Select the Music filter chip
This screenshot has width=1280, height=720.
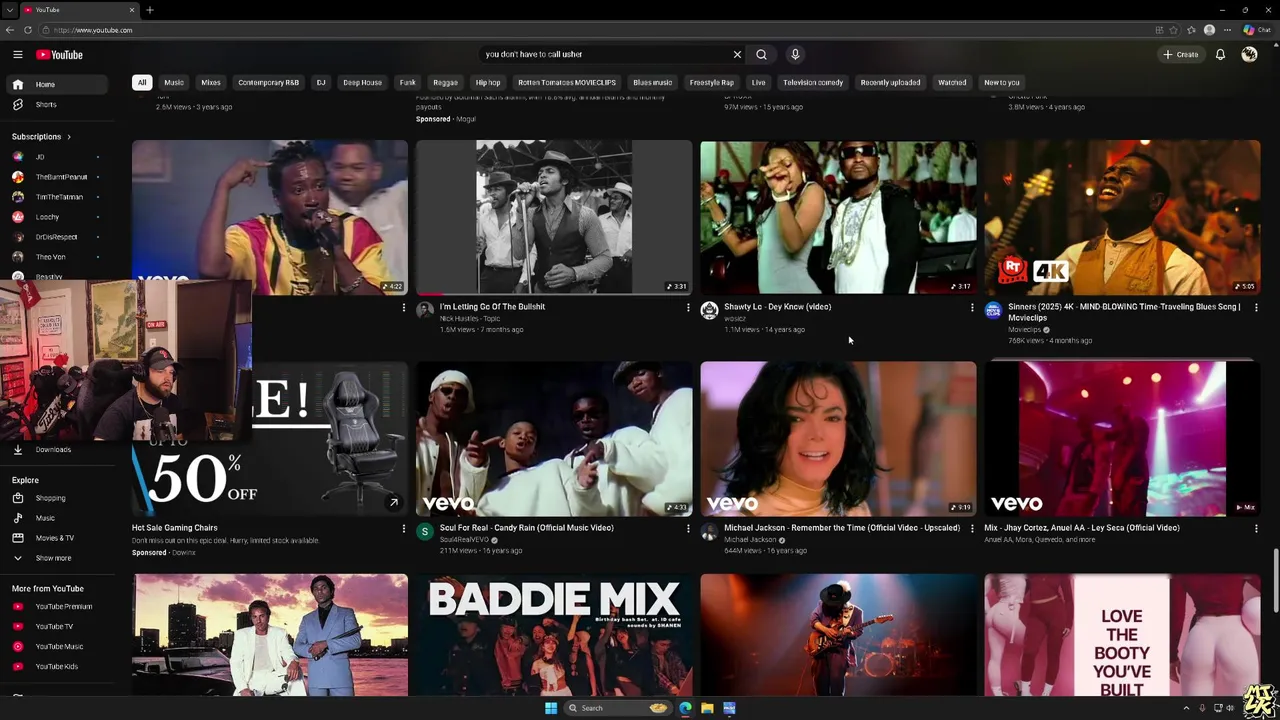[174, 83]
